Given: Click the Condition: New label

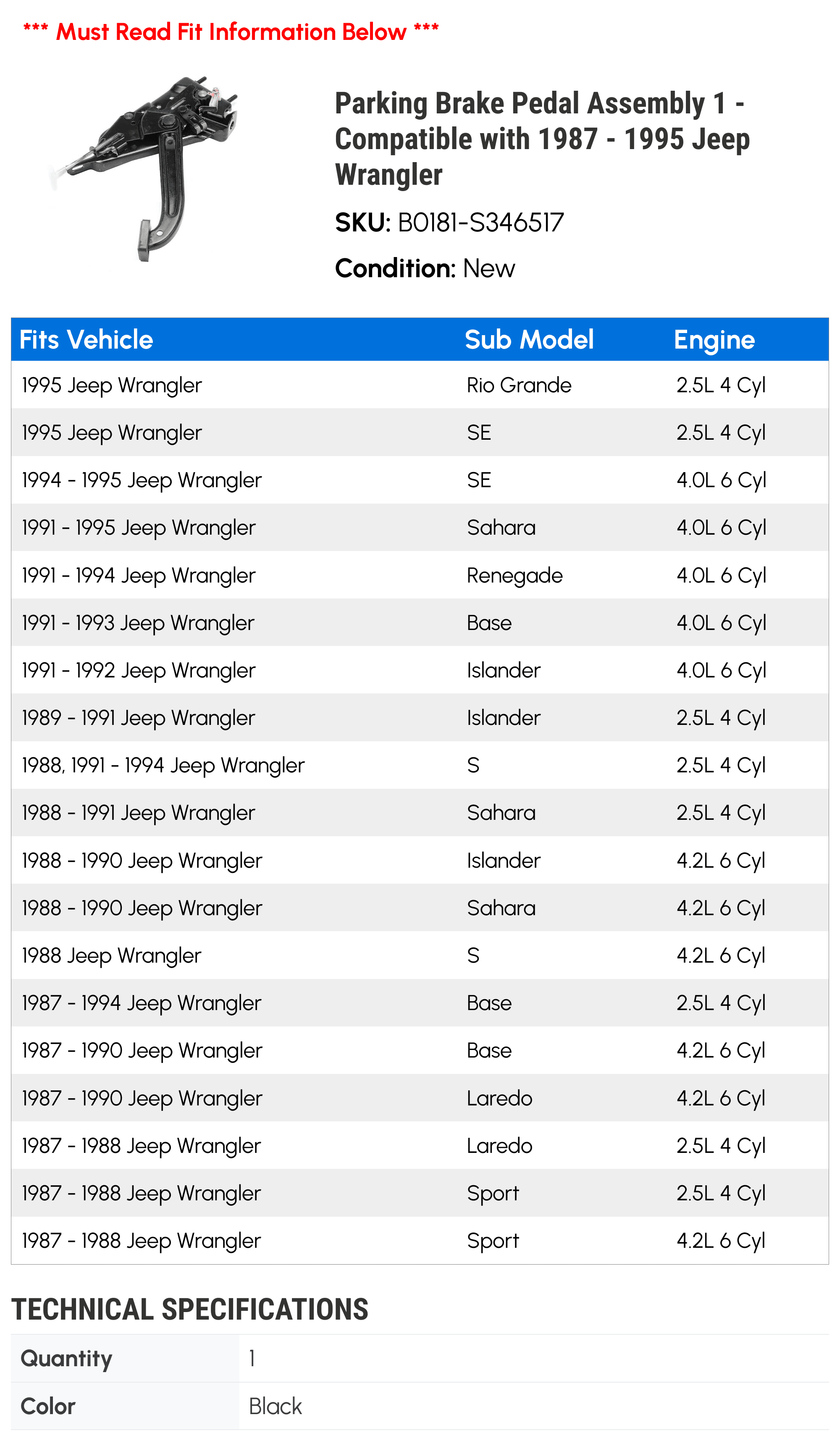Looking at the screenshot, I should pos(425,268).
